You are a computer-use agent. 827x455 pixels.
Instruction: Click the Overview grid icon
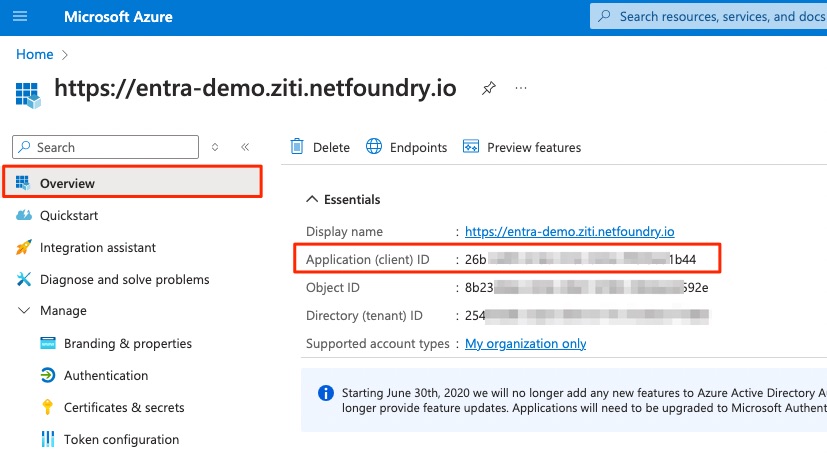click(x=23, y=182)
